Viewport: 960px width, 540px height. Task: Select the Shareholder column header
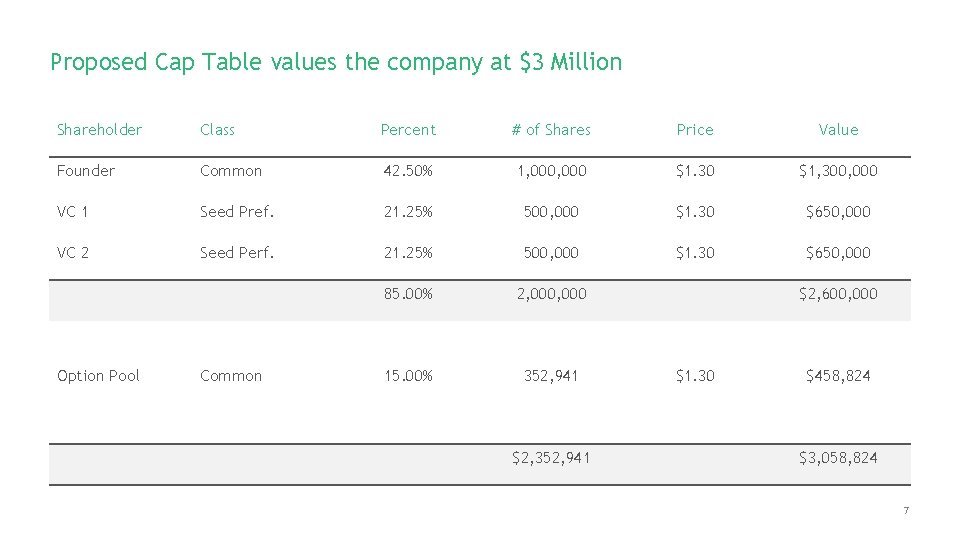(x=99, y=130)
